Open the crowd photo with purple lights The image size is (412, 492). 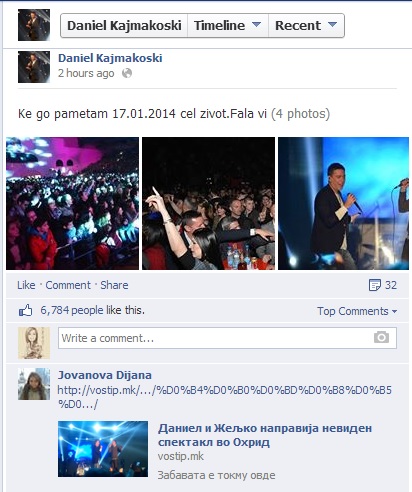tap(72, 203)
